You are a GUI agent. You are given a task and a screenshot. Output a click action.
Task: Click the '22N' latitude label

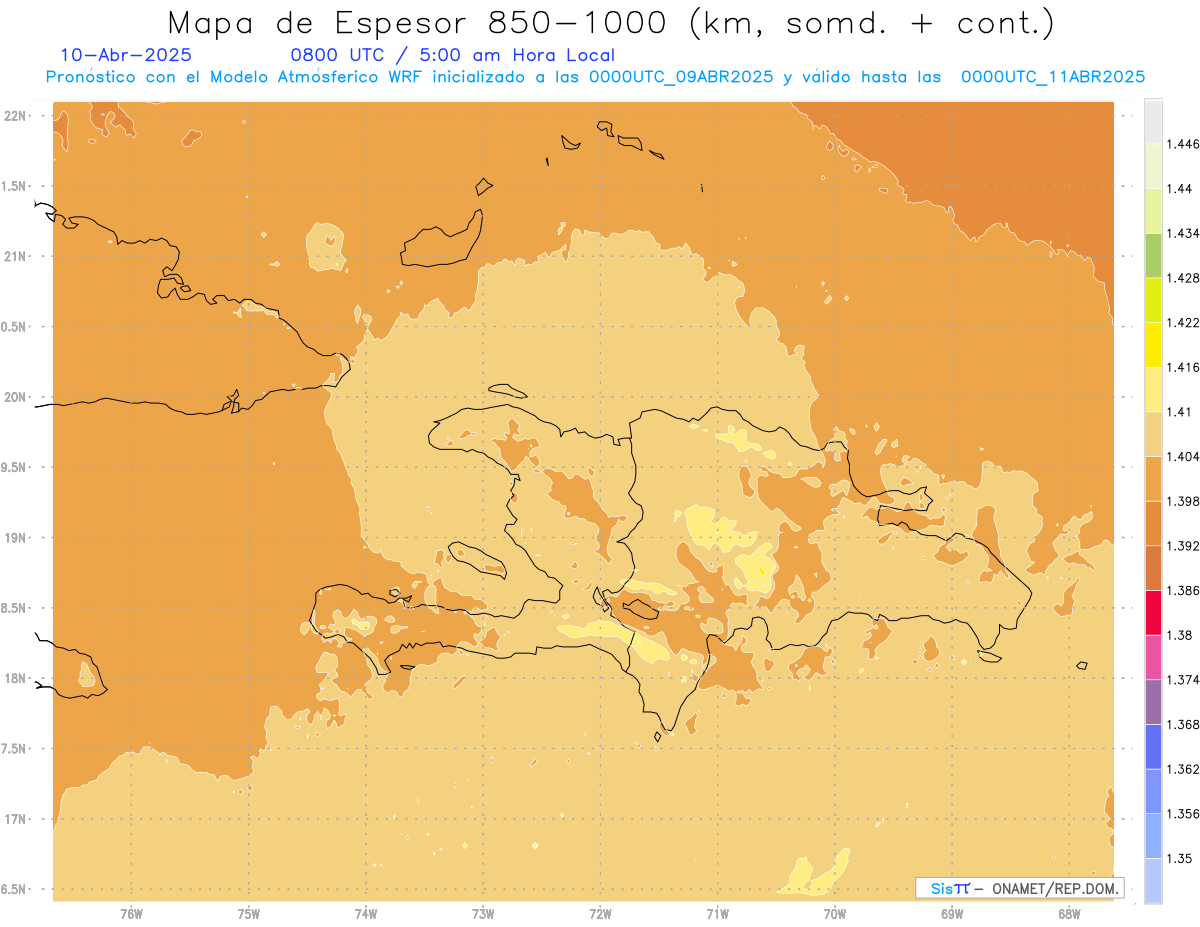click(x=16, y=116)
